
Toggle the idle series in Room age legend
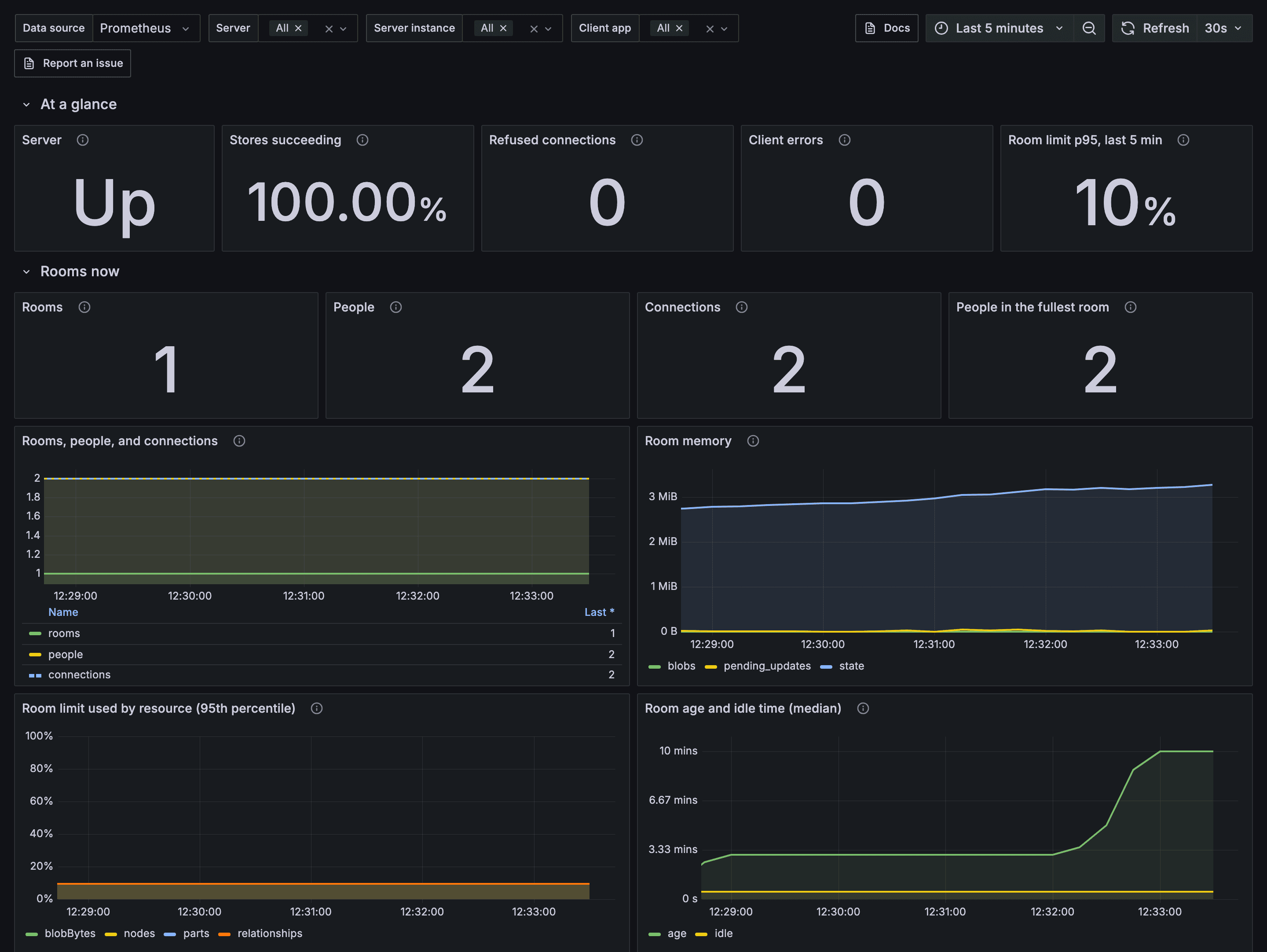723,934
